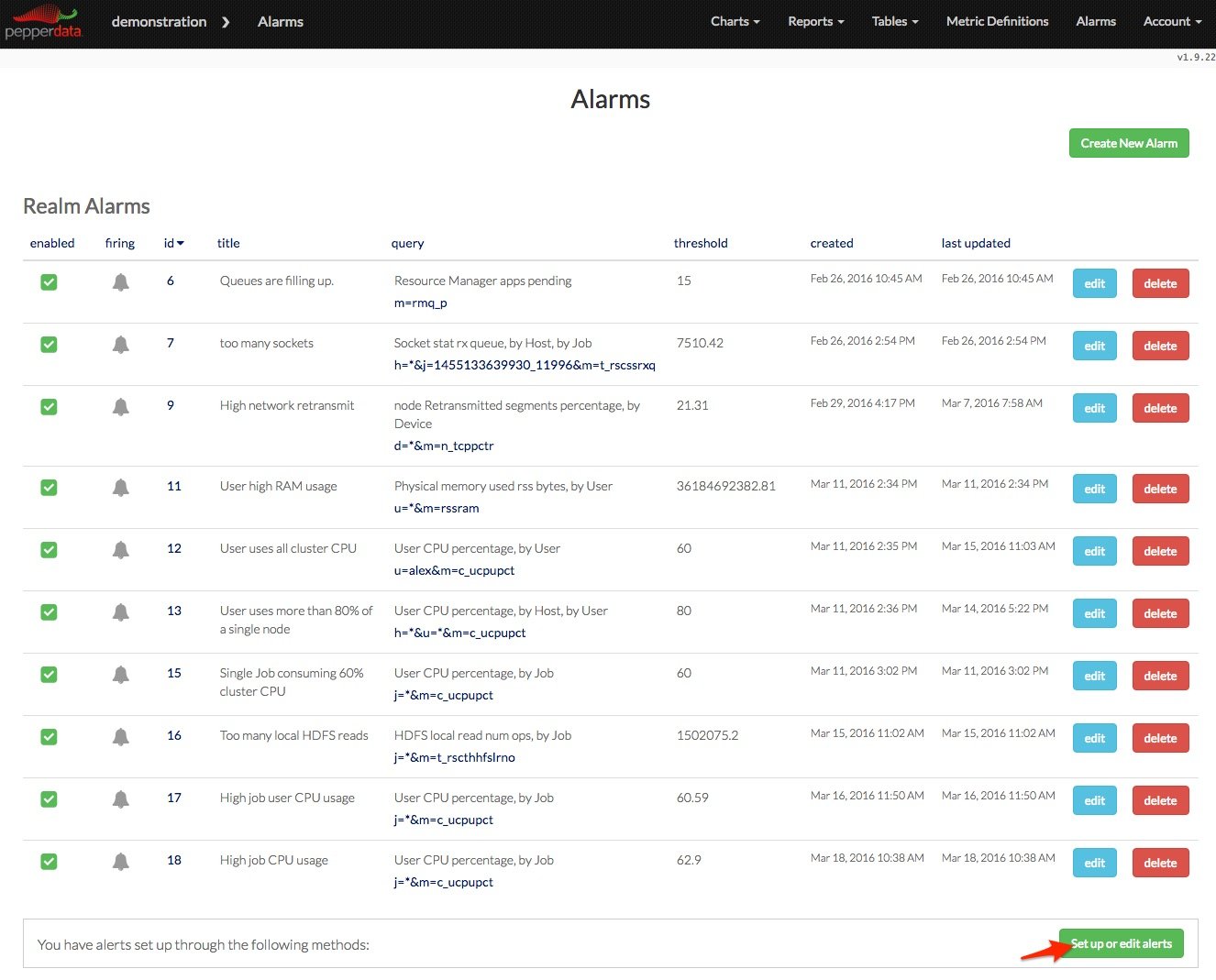Screen dimensions: 1216x980
Task: Click the firing bell for too many sockets
Action: [120, 345]
